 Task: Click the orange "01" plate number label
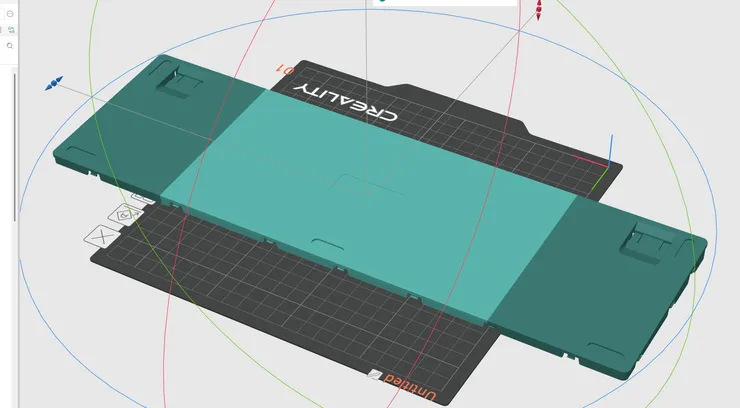(x=285, y=70)
